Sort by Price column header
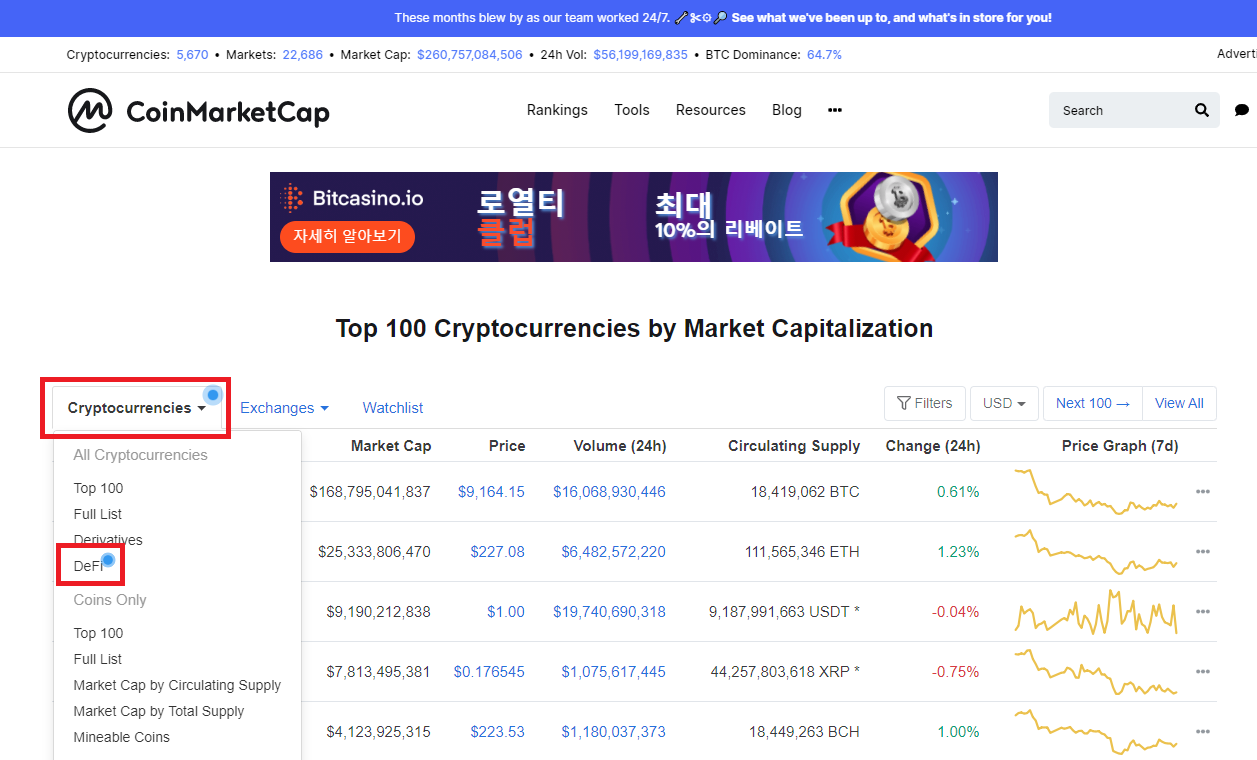The height and width of the screenshot is (760, 1257). [x=507, y=446]
